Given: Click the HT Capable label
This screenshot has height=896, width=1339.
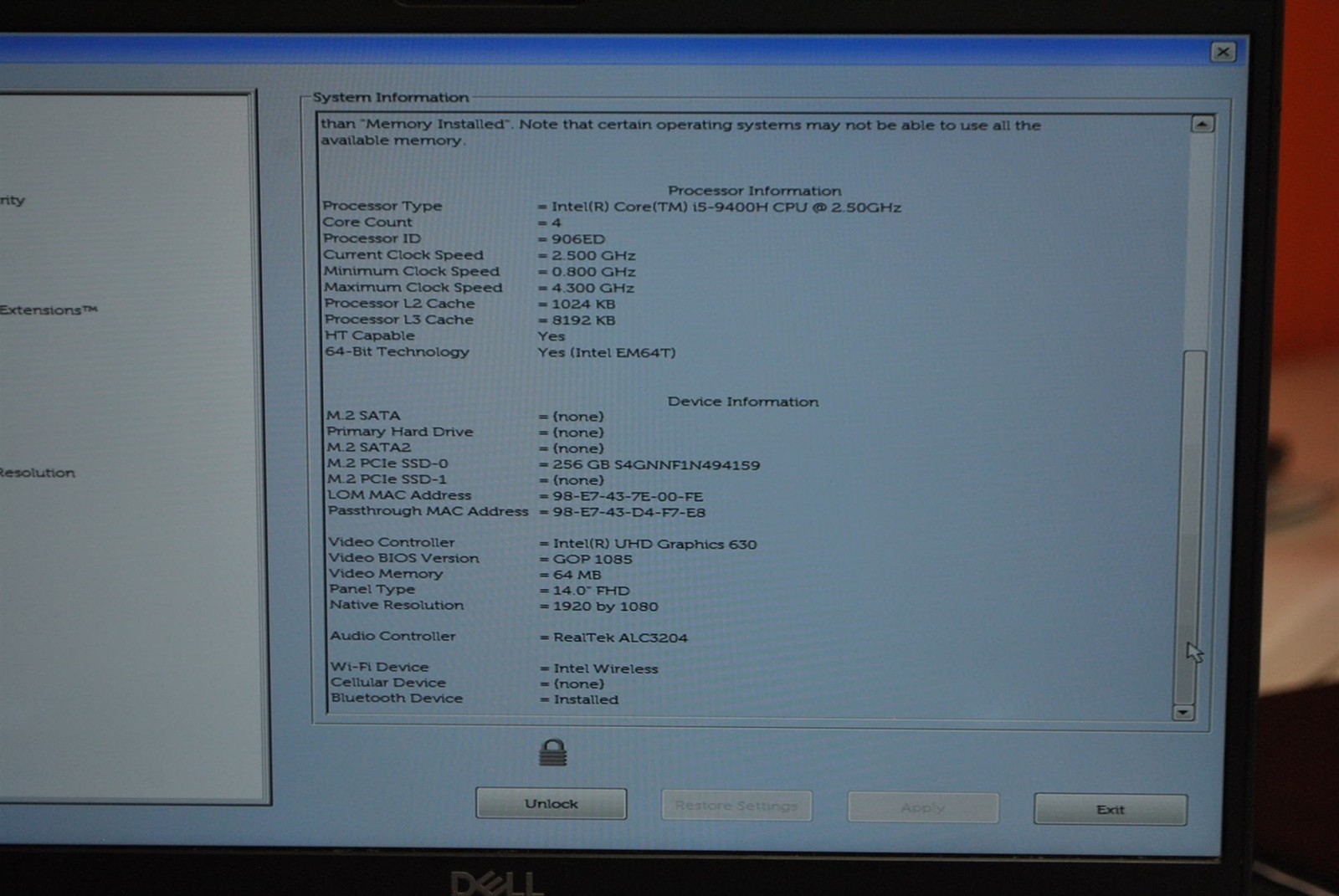Looking at the screenshot, I should tap(369, 335).
